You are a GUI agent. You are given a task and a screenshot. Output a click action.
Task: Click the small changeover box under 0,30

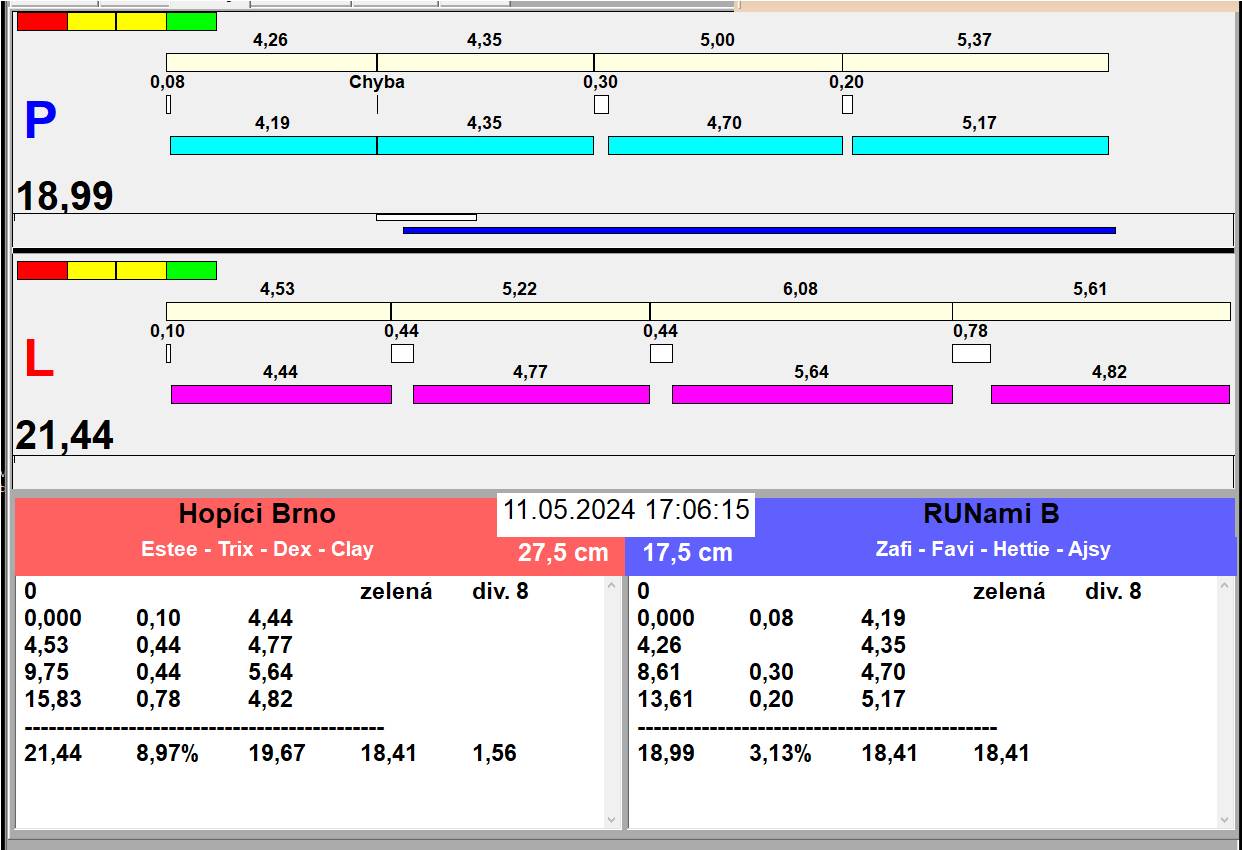[x=601, y=104]
